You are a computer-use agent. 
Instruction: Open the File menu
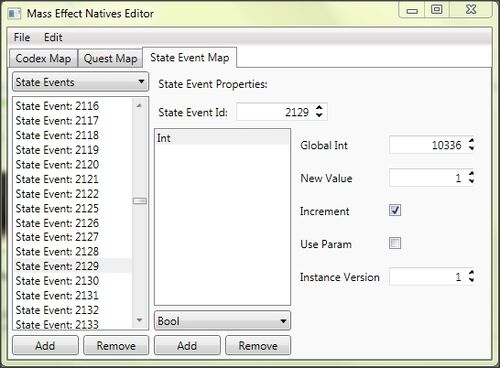(22, 37)
